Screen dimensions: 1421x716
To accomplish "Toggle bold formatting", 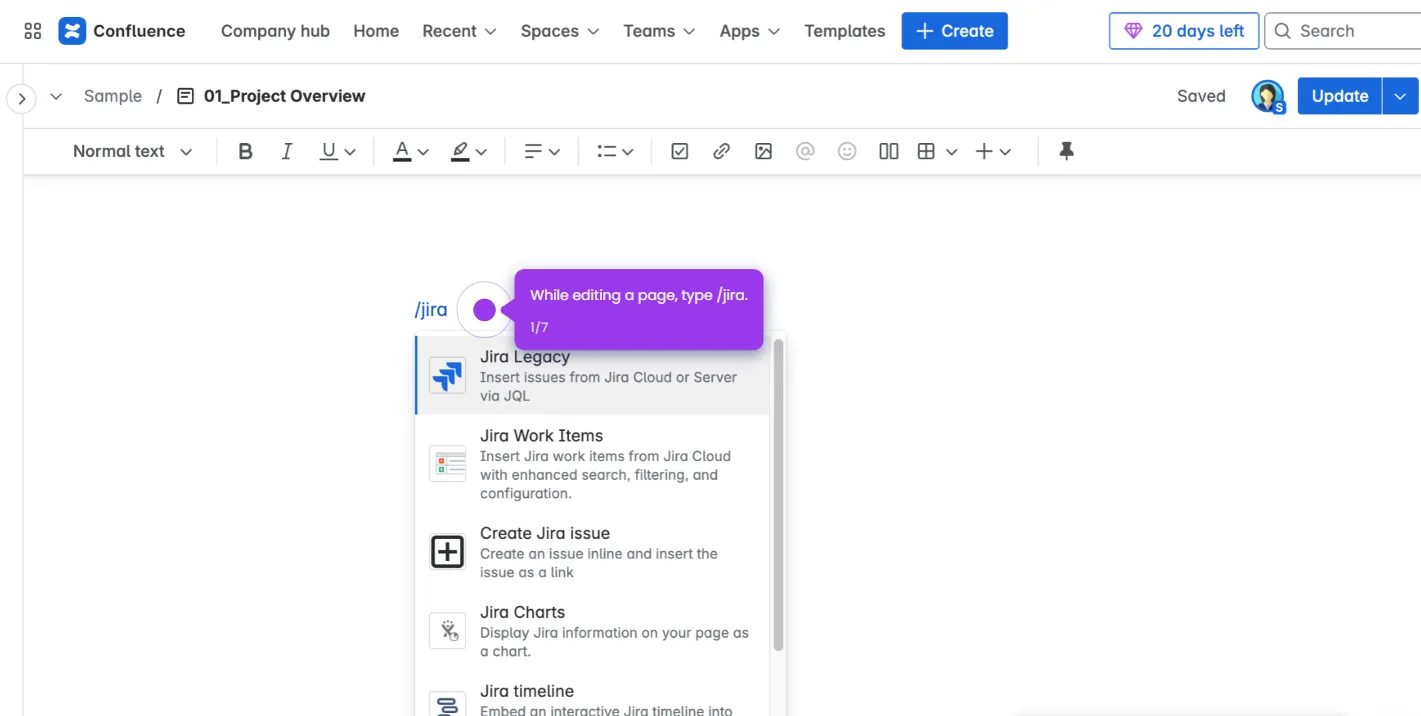I will [245, 151].
